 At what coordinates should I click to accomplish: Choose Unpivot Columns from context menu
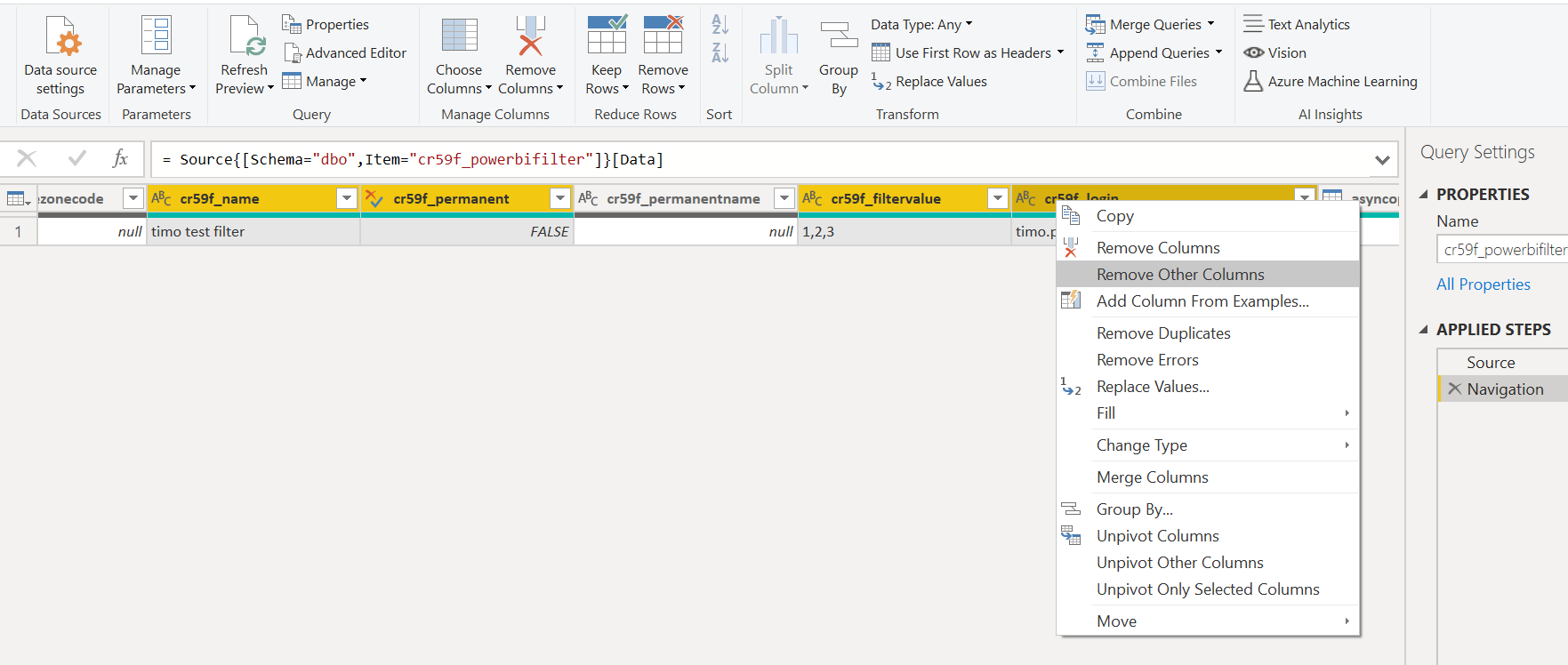pos(1157,536)
